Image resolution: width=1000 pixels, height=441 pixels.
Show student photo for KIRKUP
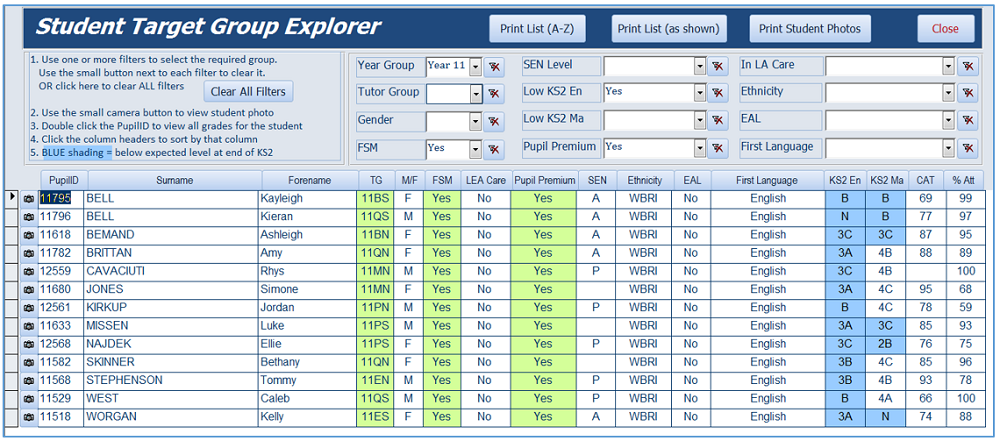tap(29, 308)
